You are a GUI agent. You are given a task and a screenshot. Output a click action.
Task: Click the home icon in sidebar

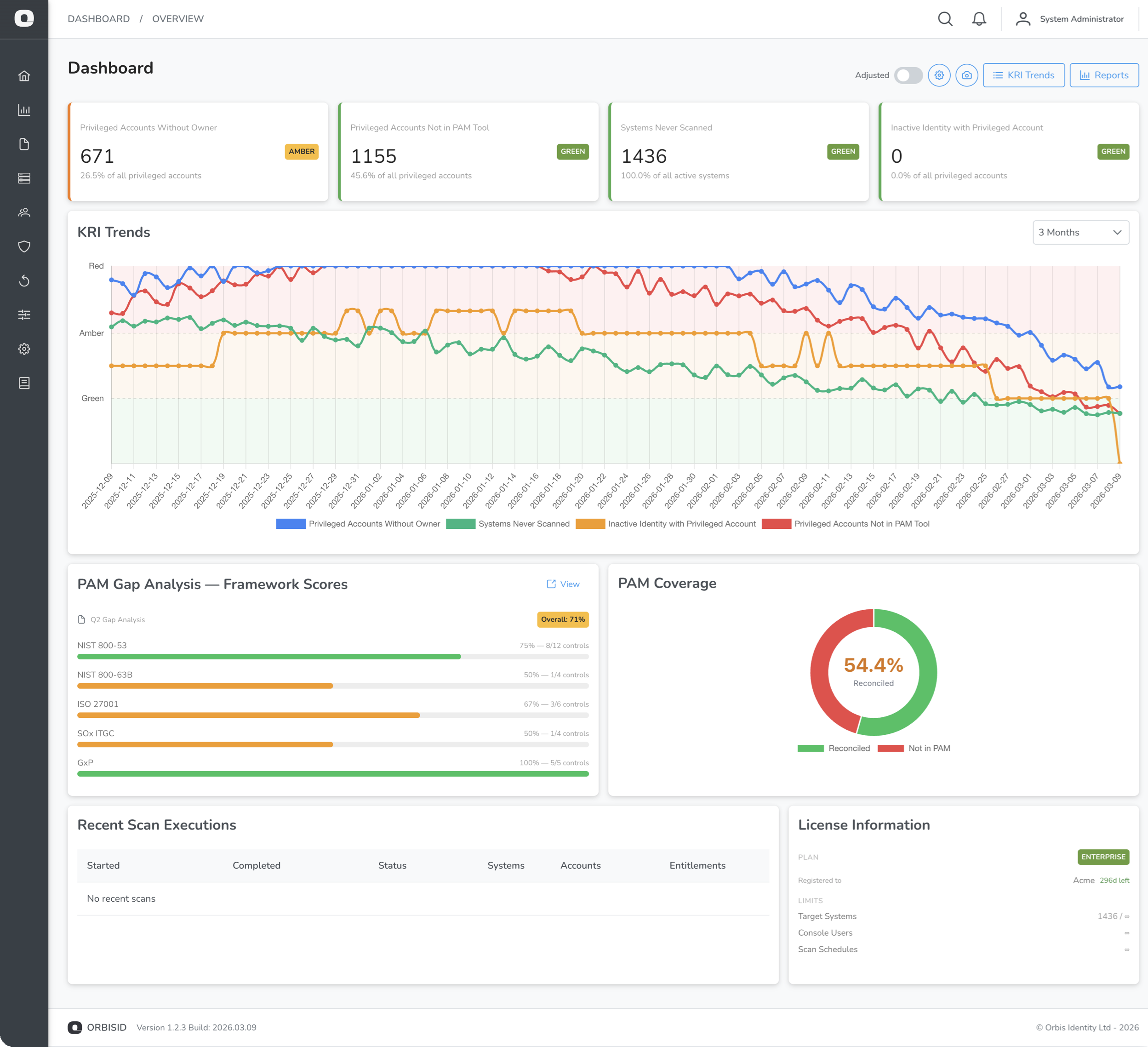(x=24, y=76)
